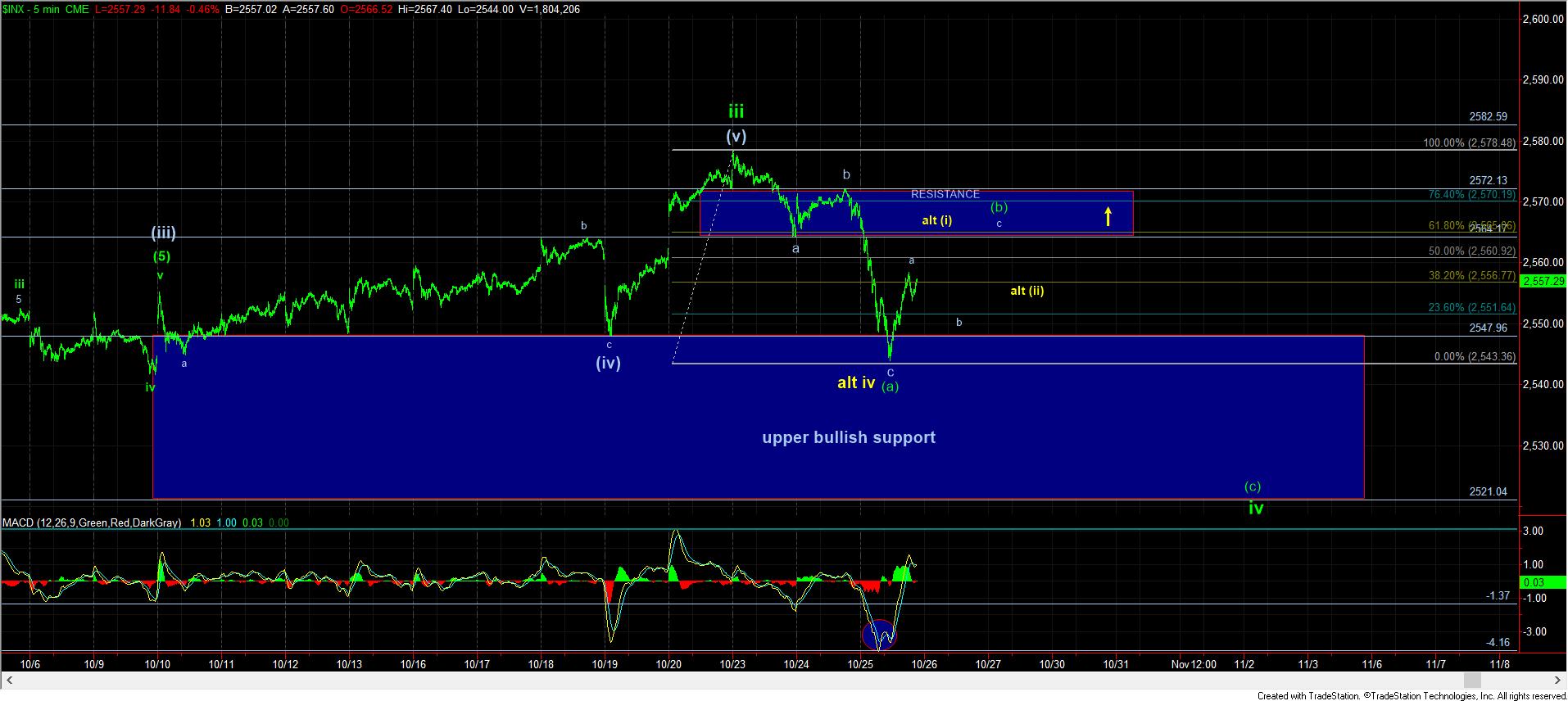Image resolution: width=1568 pixels, height=701 pixels.
Task: Select the 61.80% Fibonacci level label
Action: pos(1471,225)
